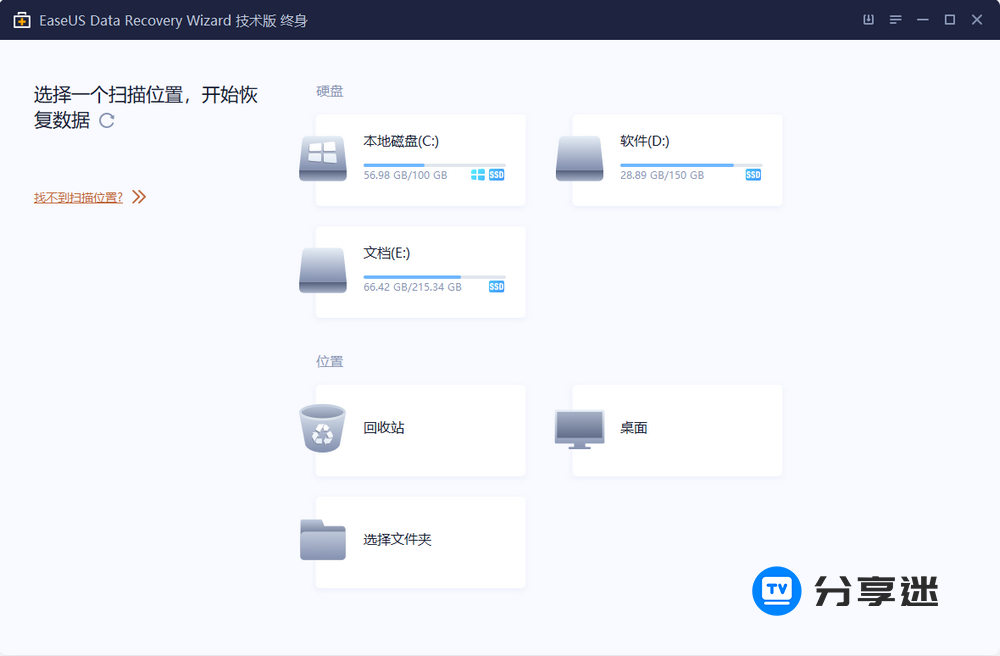Select the 选择文件夹 scan option

[420, 541]
